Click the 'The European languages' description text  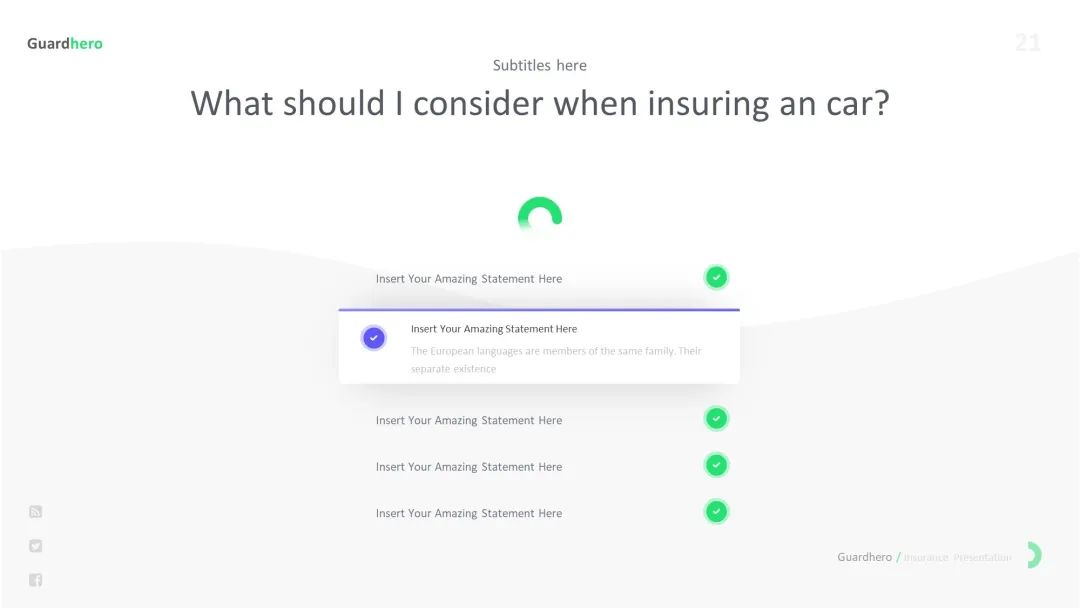(x=556, y=360)
